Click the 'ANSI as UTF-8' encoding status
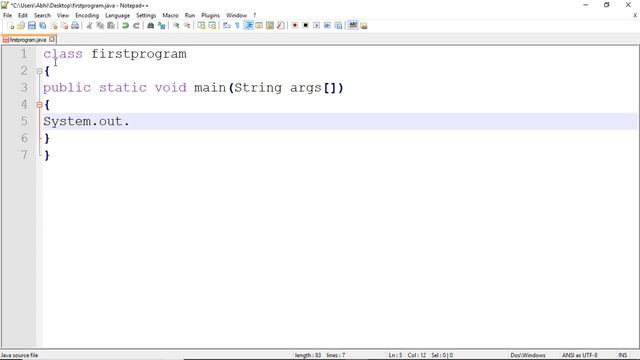Image resolution: width=640 pixels, height=360 pixels. click(580, 356)
